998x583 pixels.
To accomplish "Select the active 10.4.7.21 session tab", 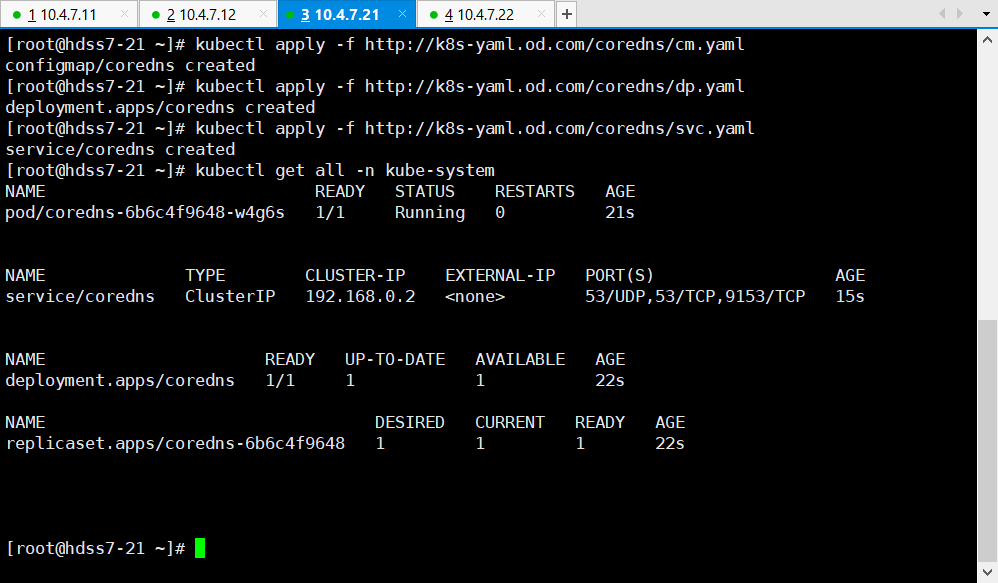I will [x=343, y=14].
